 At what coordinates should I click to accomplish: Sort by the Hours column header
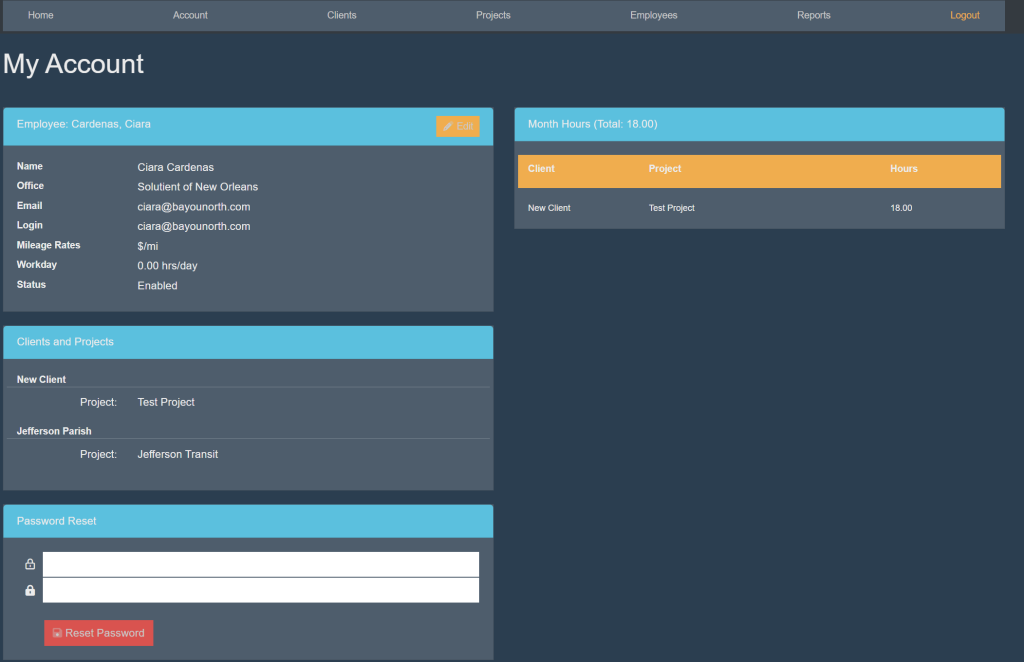[903, 169]
